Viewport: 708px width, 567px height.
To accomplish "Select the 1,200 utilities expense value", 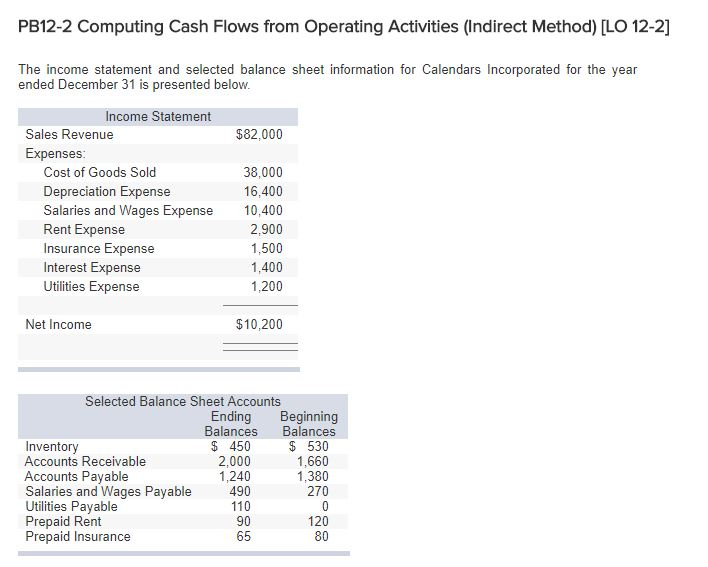I will pos(267,286).
